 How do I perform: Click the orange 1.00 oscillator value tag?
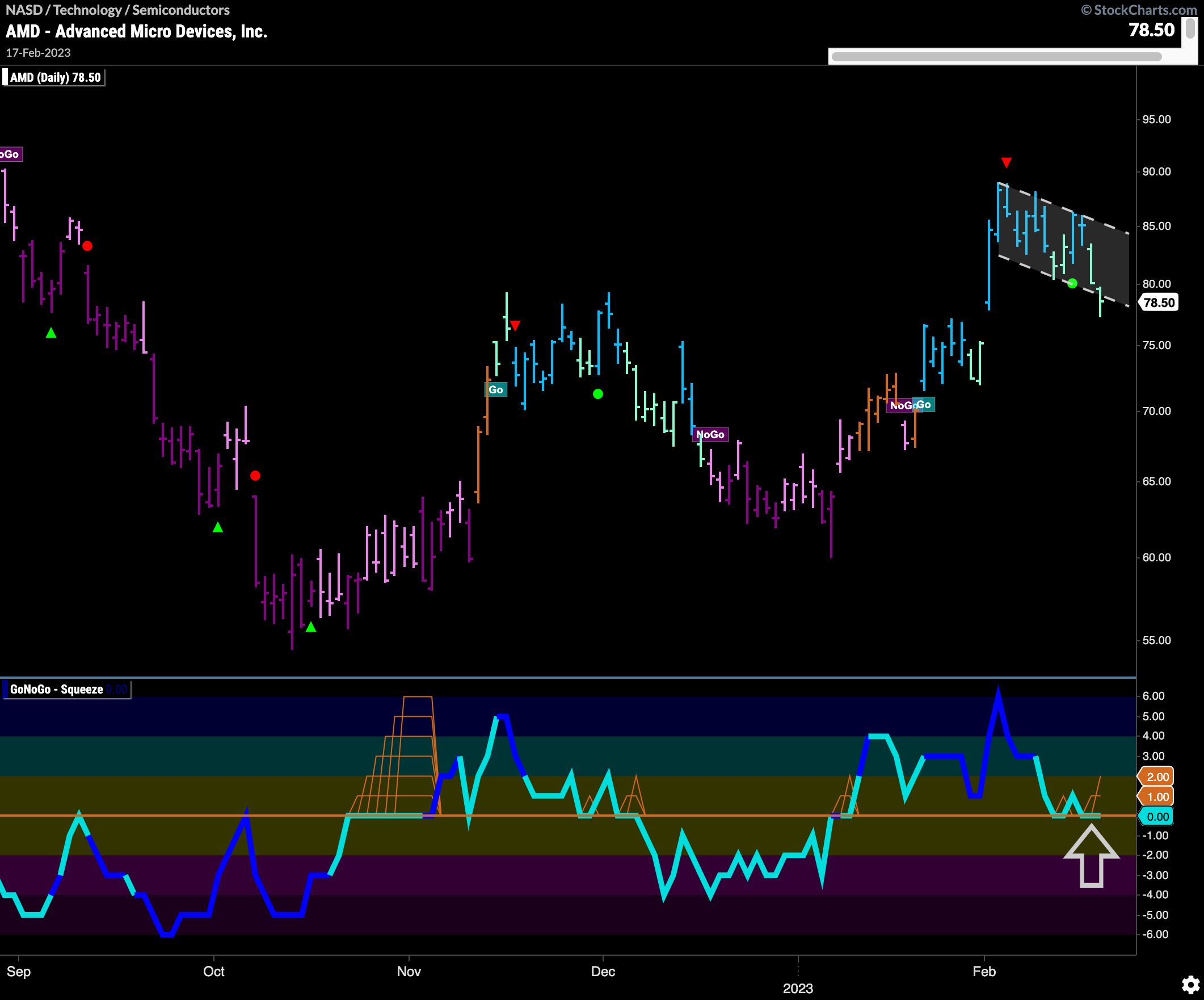click(1156, 797)
